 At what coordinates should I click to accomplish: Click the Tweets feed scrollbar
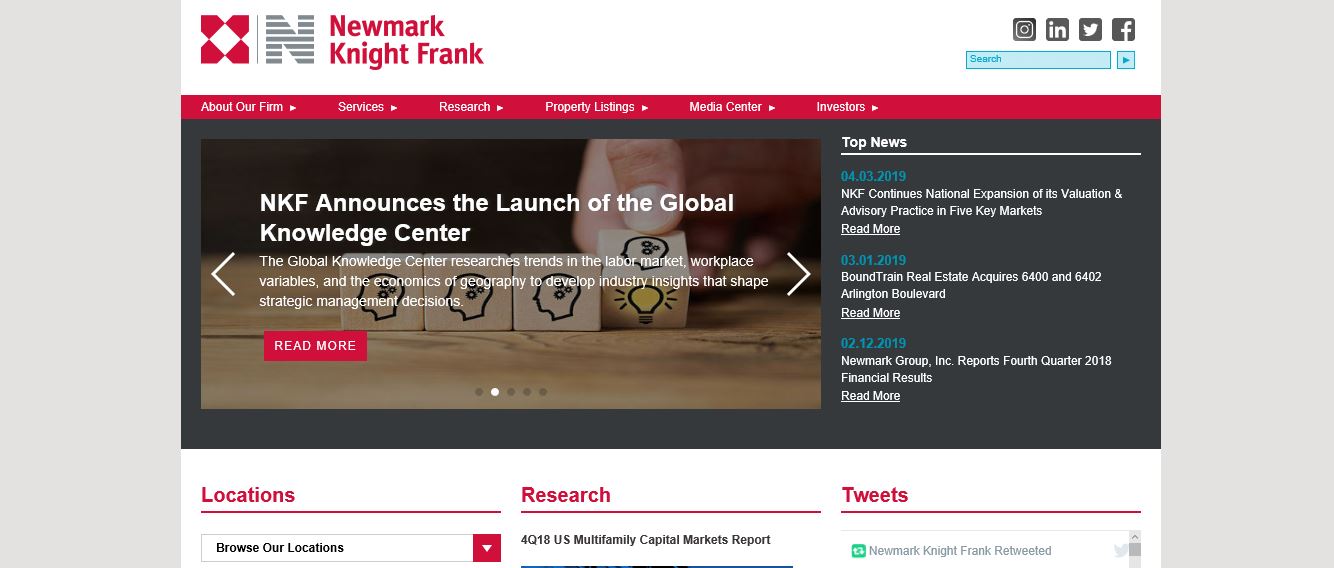tap(1134, 551)
